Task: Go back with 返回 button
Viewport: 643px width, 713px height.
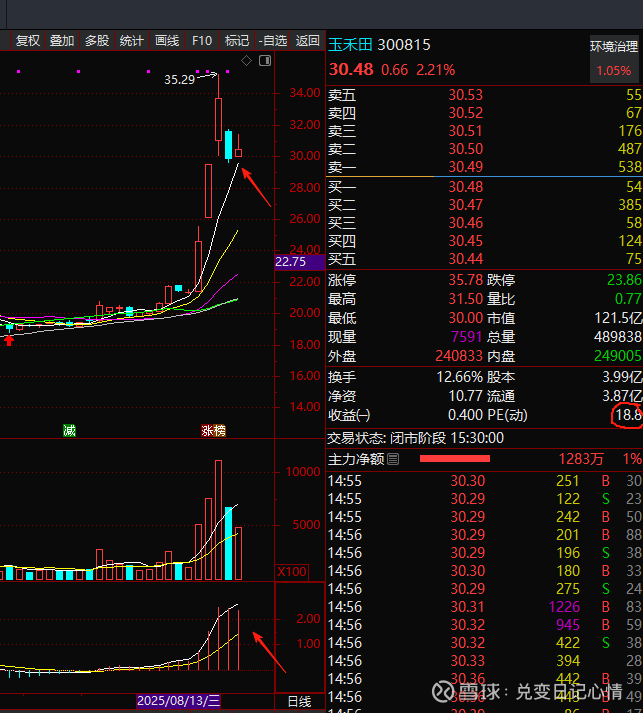Action: (308, 41)
